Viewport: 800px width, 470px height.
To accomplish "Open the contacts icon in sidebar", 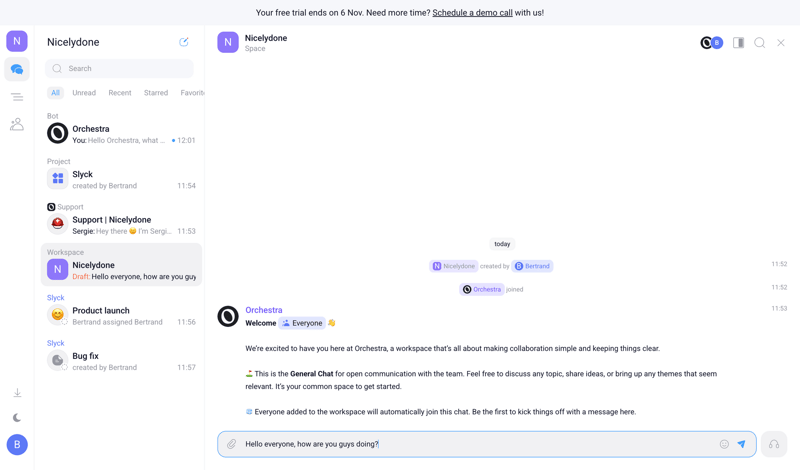I will 17,124.
